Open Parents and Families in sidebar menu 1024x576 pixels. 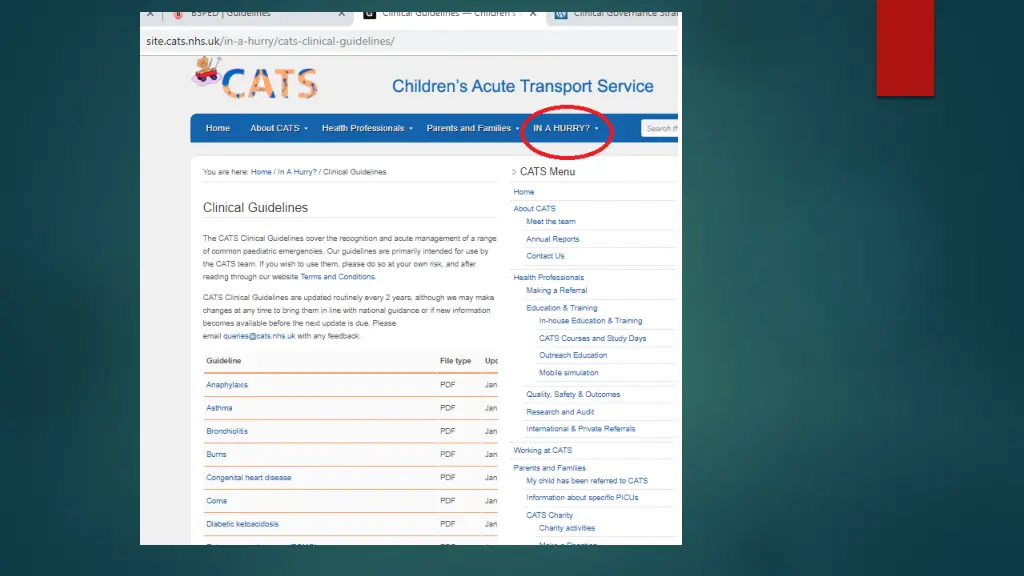coord(549,468)
